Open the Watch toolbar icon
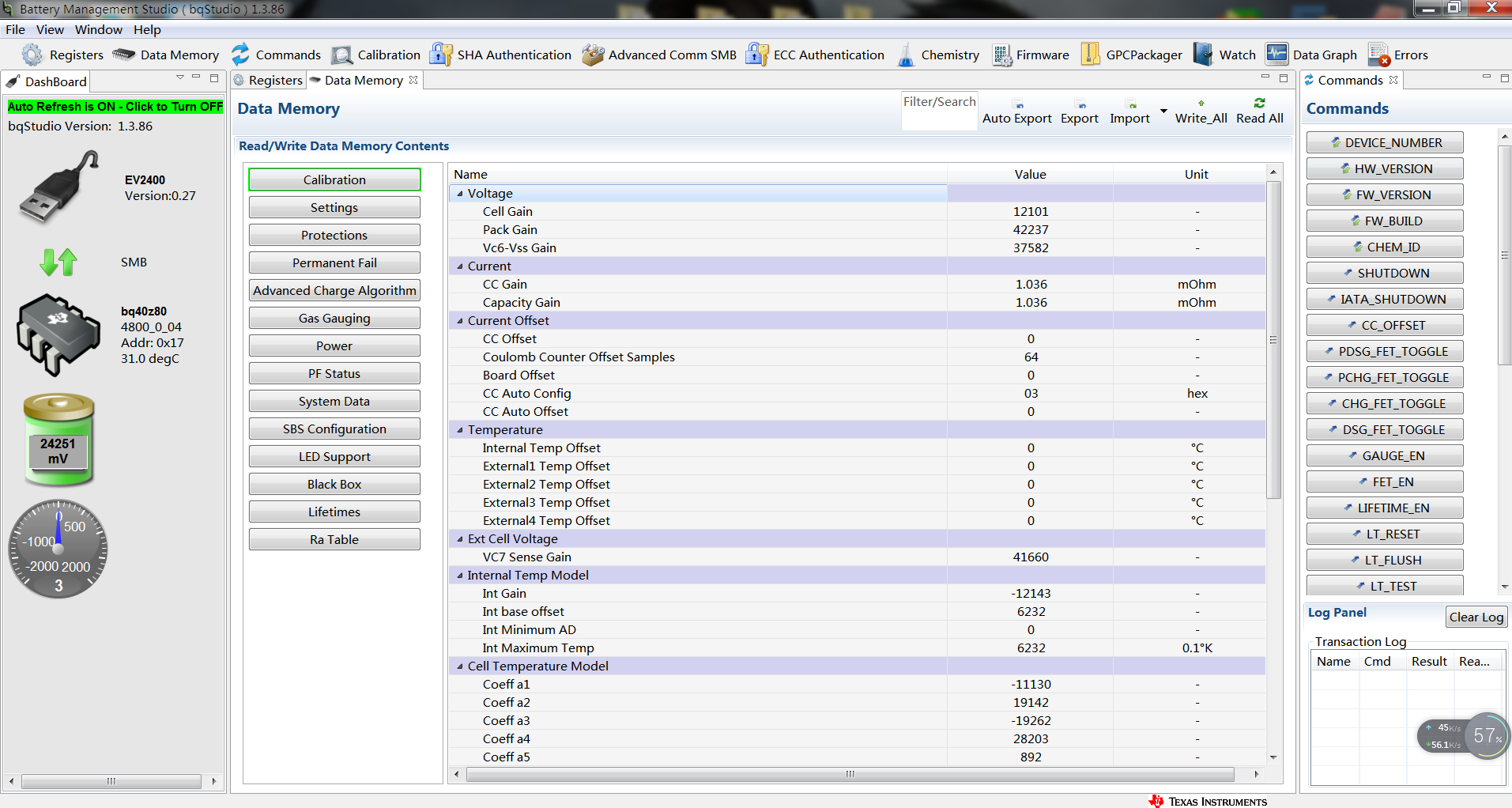Image resolution: width=1512 pixels, height=808 pixels. (x=1203, y=55)
